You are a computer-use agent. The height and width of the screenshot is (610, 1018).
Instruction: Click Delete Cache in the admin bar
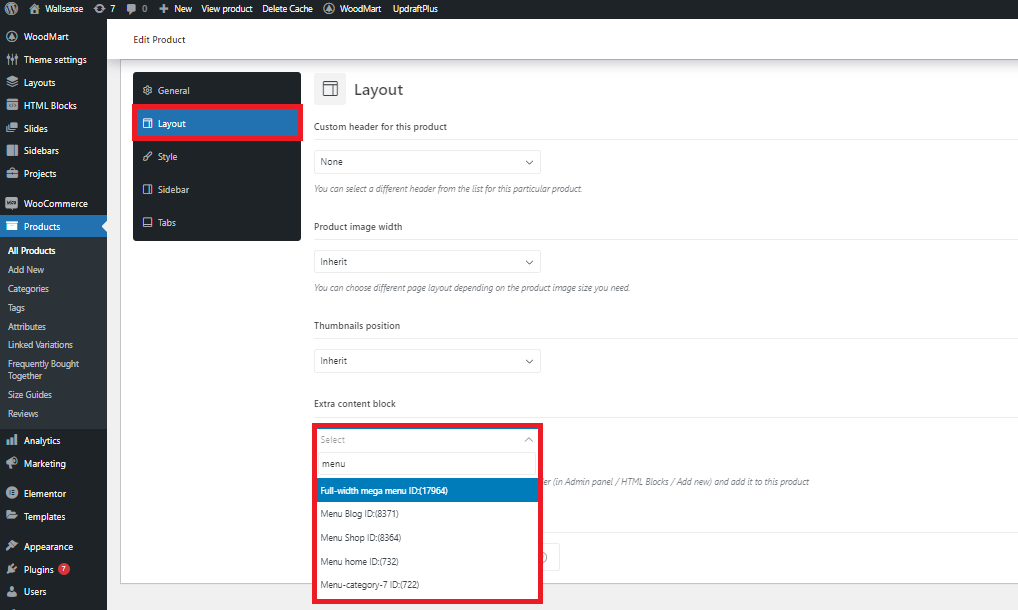pyautogui.click(x=287, y=8)
